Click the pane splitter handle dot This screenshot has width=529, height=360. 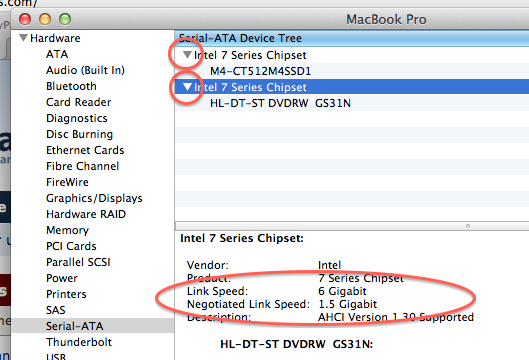click(x=468, y=226)
